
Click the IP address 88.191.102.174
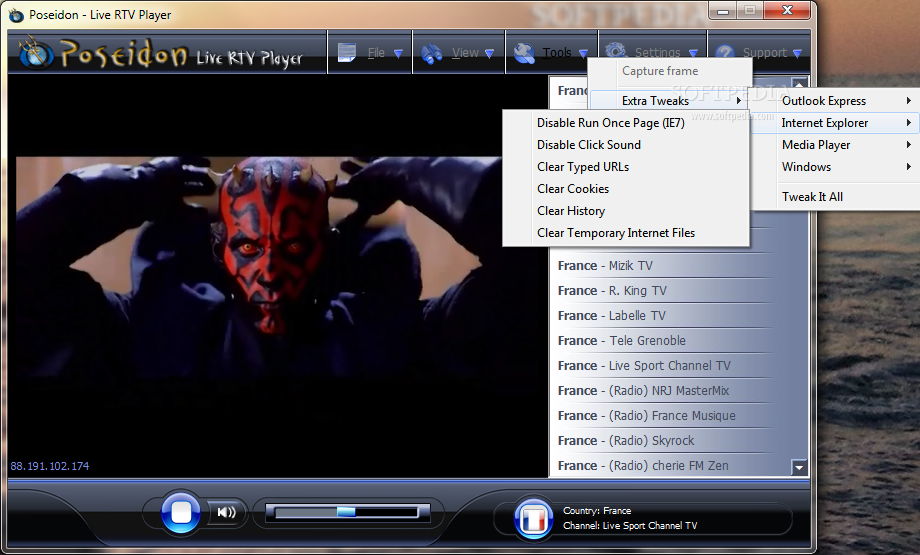50,466
